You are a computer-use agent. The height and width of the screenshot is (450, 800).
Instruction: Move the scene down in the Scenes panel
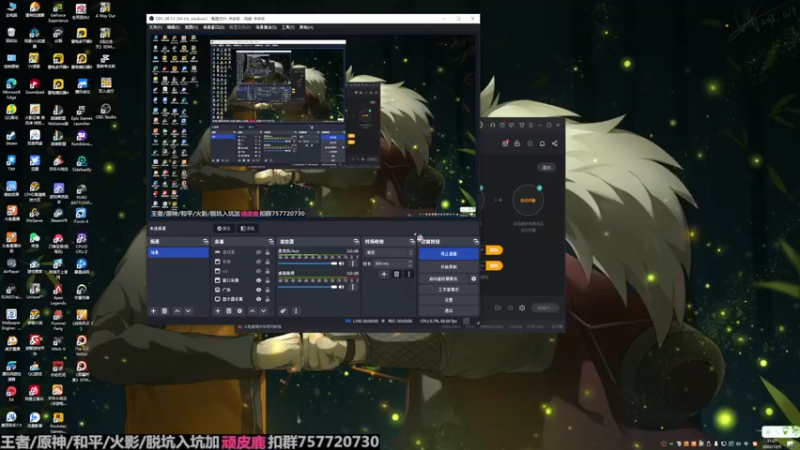click(x=188, y=311)
